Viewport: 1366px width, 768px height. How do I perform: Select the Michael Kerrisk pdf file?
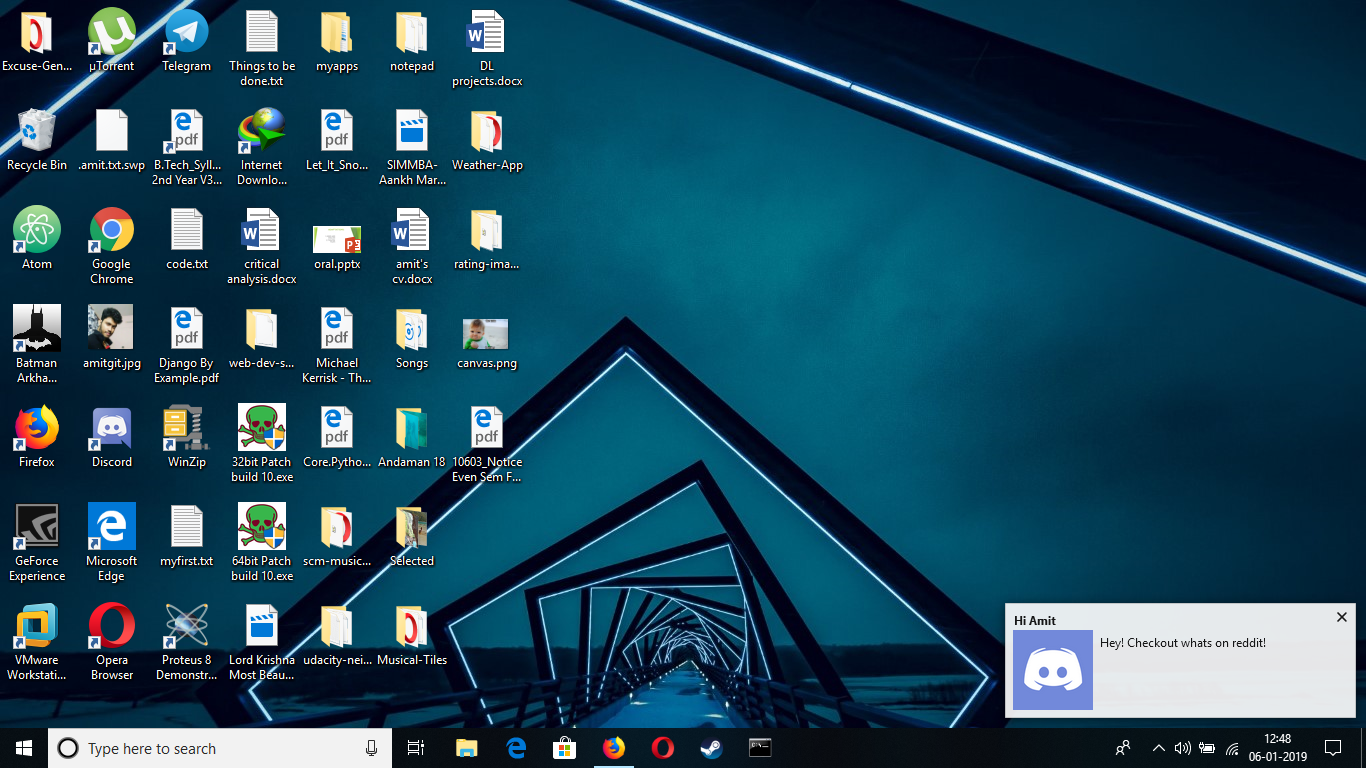[x=337, y=345]
